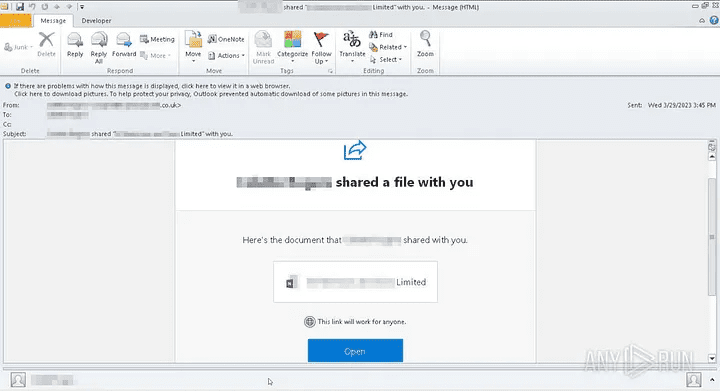Click the Reply All button
Image resolution: width=720 pixels, height=391 pixels.
coord(99,48)
